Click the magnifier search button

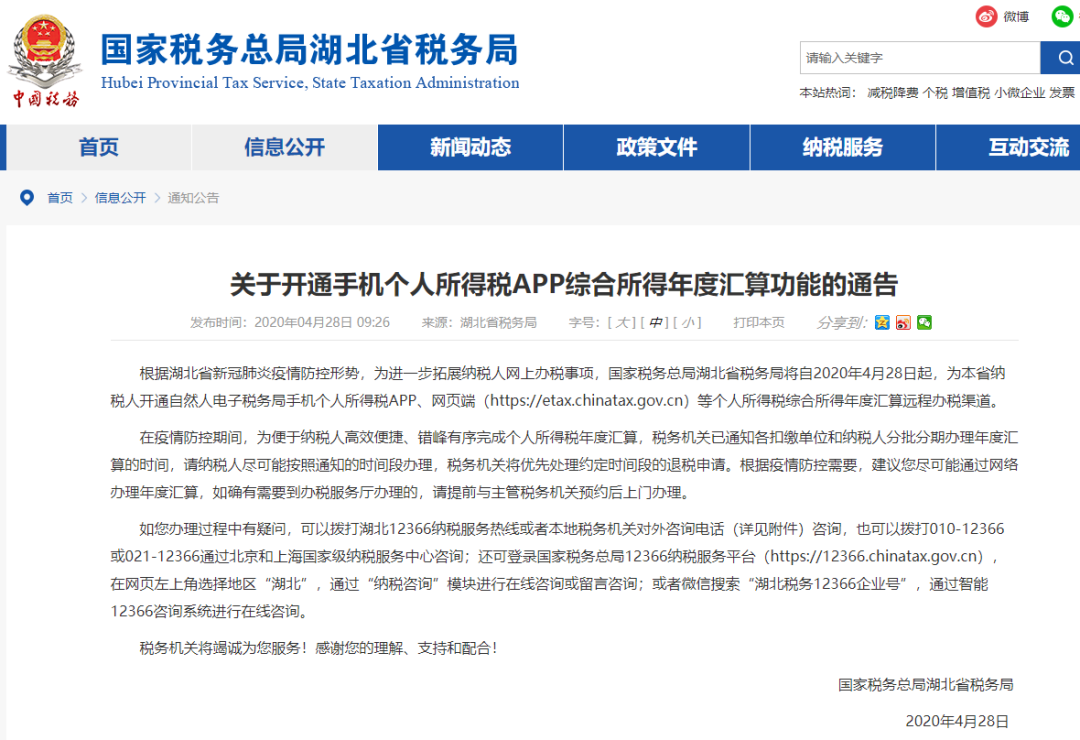[1059, 58]
